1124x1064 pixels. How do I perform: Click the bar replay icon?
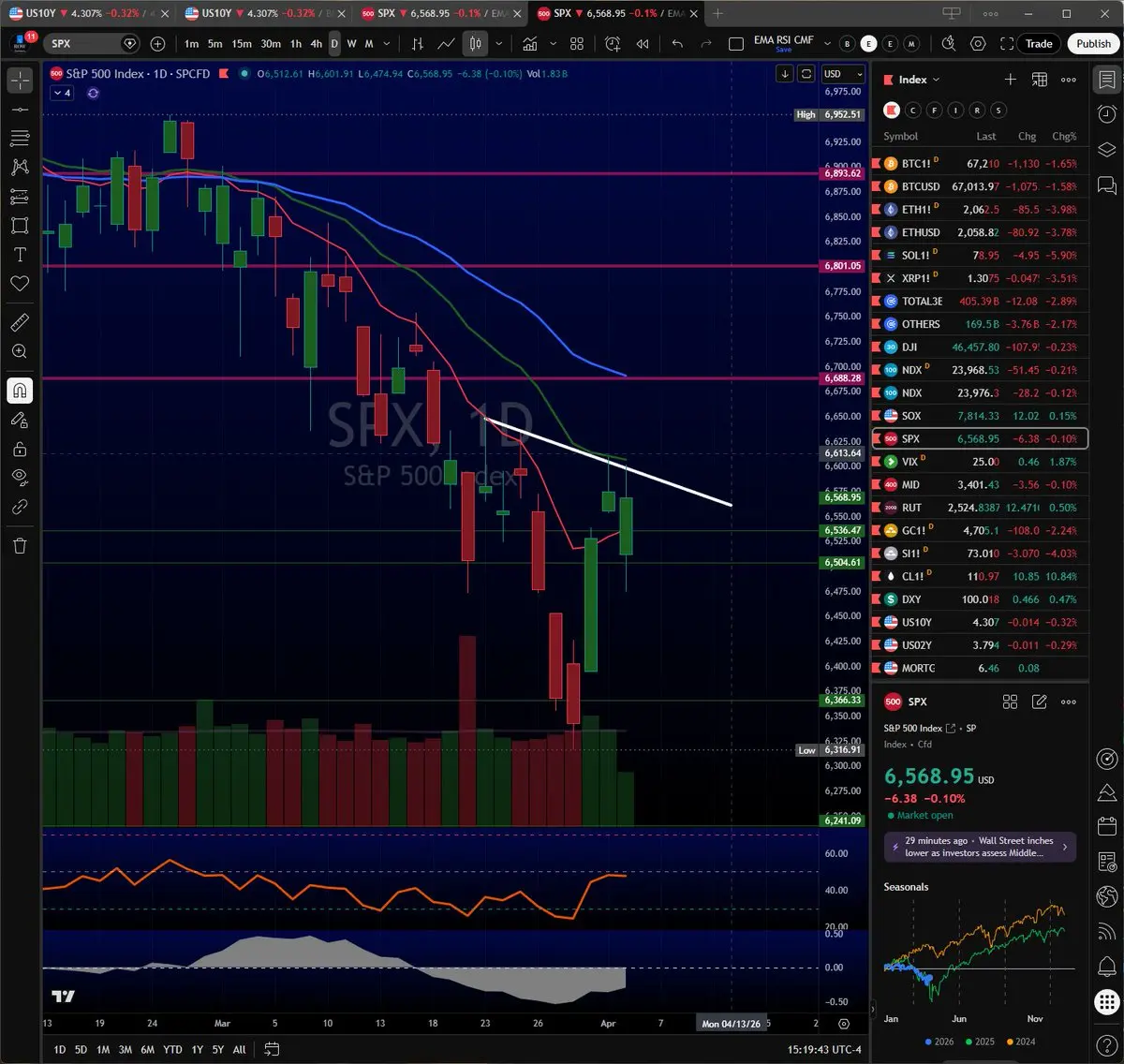[643, 44]
